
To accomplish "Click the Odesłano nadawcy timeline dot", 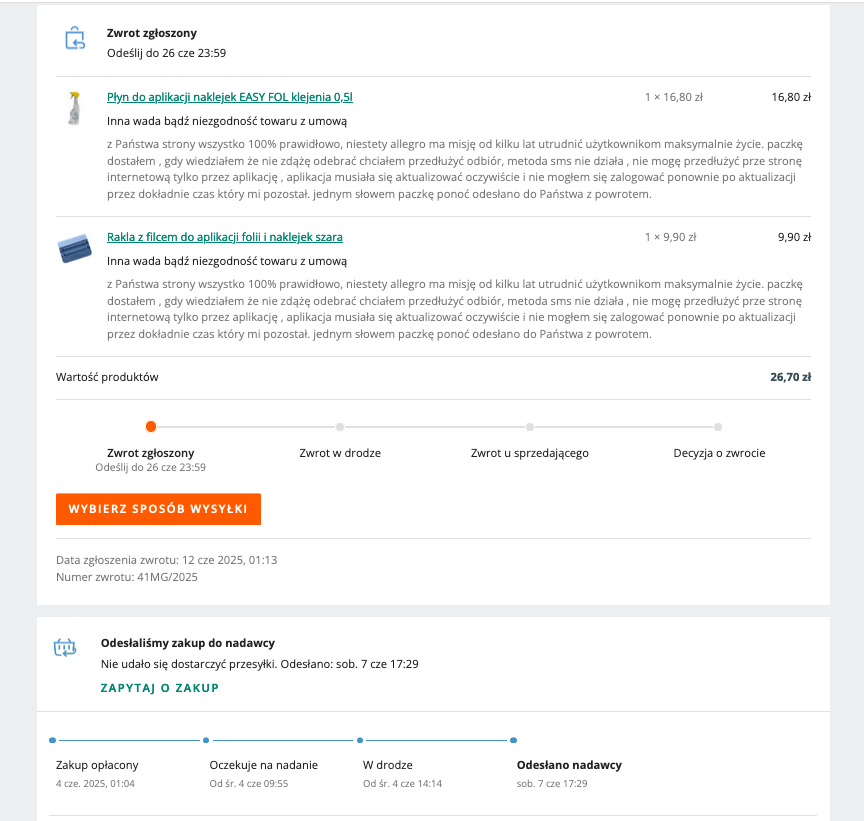I will click(514, 740).
